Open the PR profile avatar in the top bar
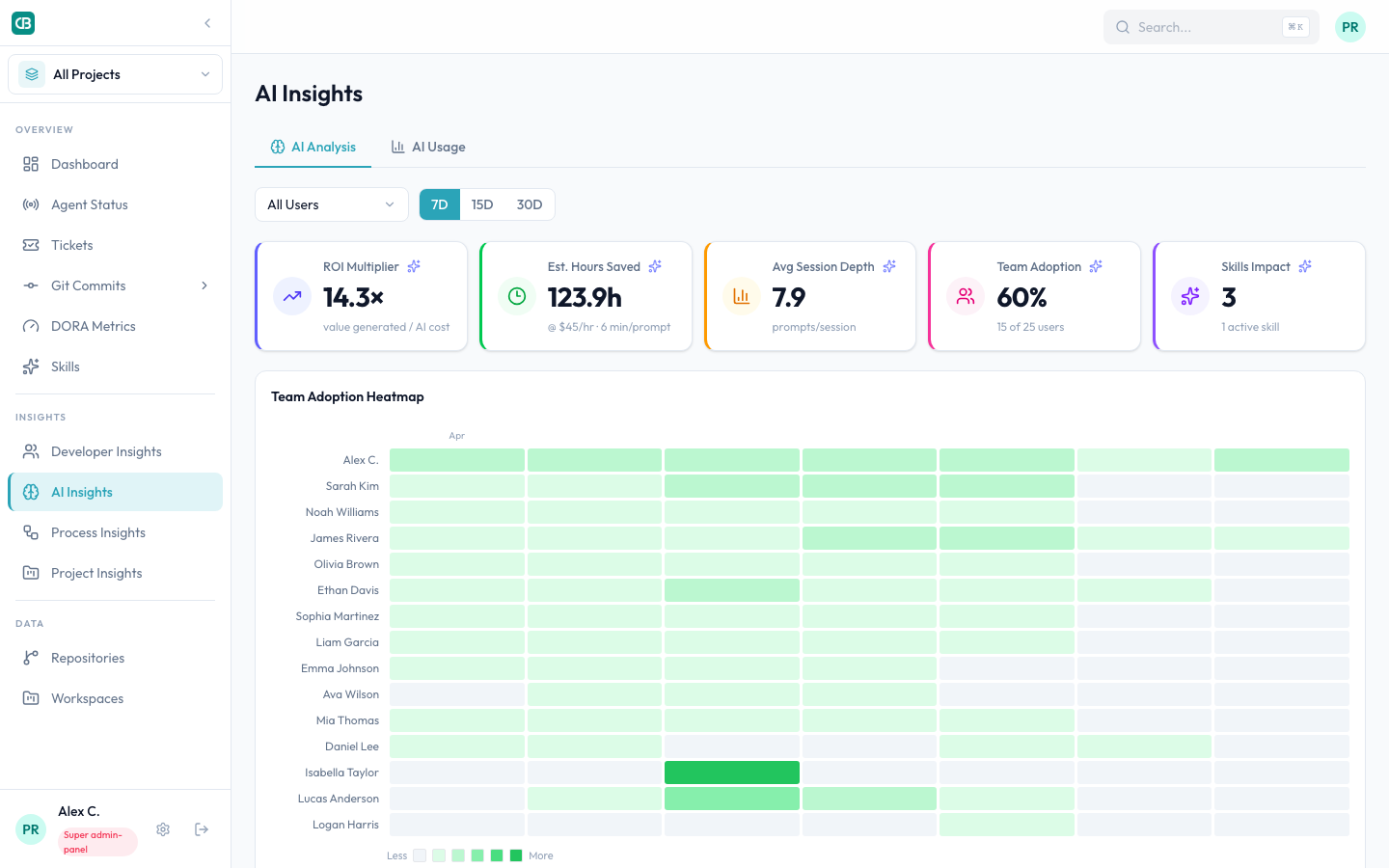This screenshot has height=868, width=1389. (1350, 27)
